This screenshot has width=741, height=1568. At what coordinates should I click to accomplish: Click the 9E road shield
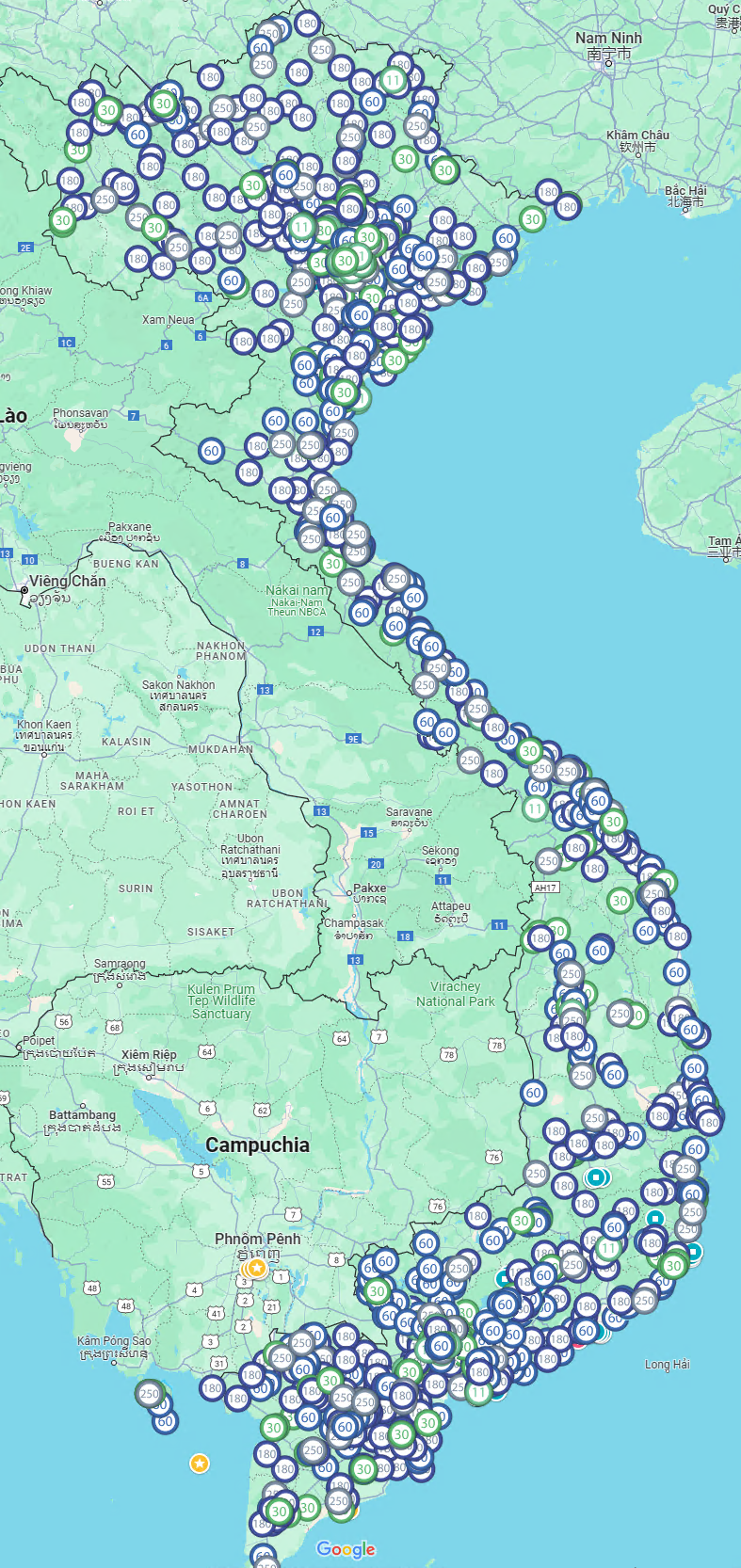pos(353,739)
